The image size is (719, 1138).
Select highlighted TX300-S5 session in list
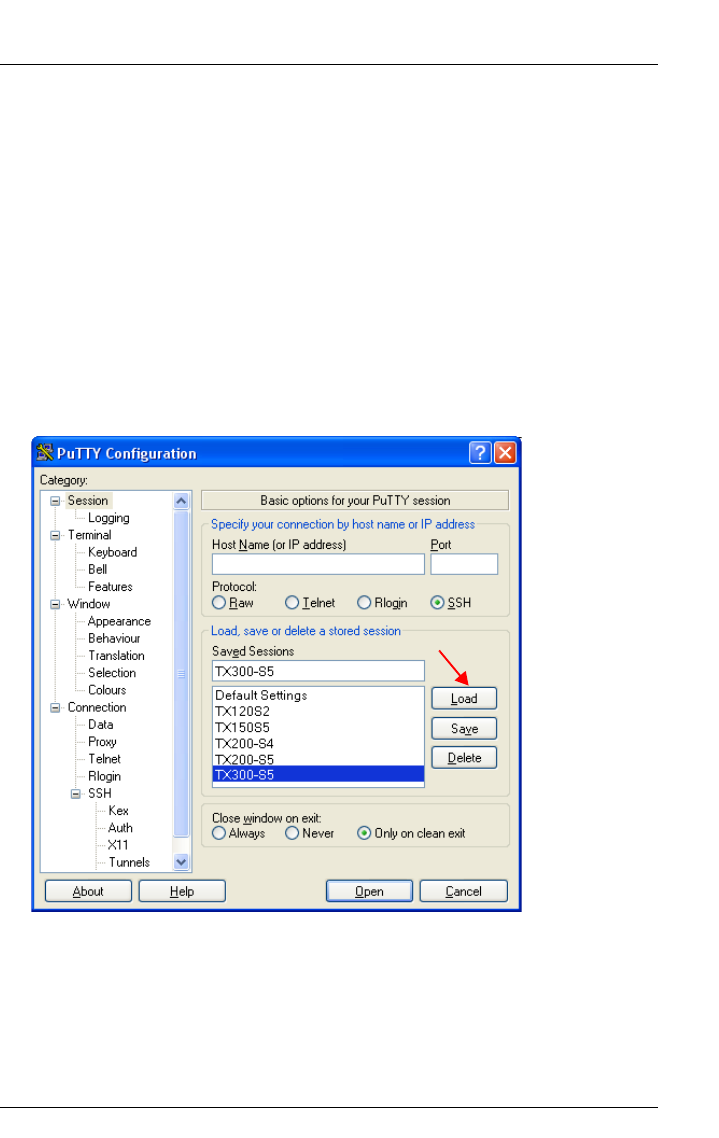(x=319, y=774)
